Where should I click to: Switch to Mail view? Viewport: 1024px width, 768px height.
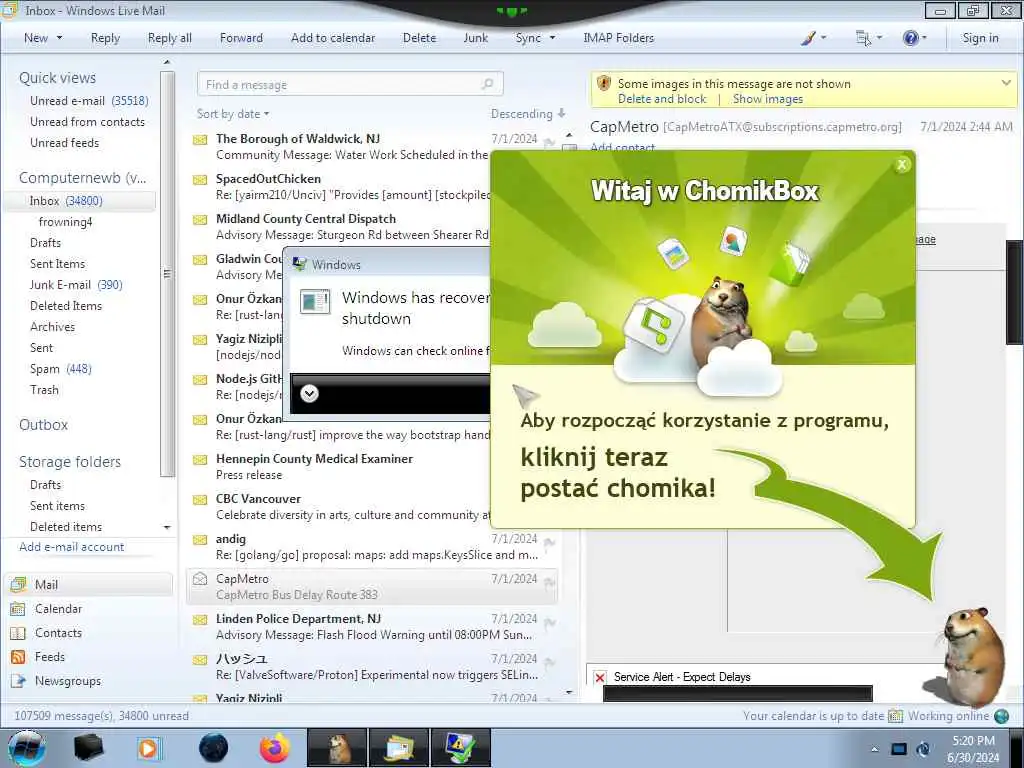pyautogui.click(x=89, y=584)
